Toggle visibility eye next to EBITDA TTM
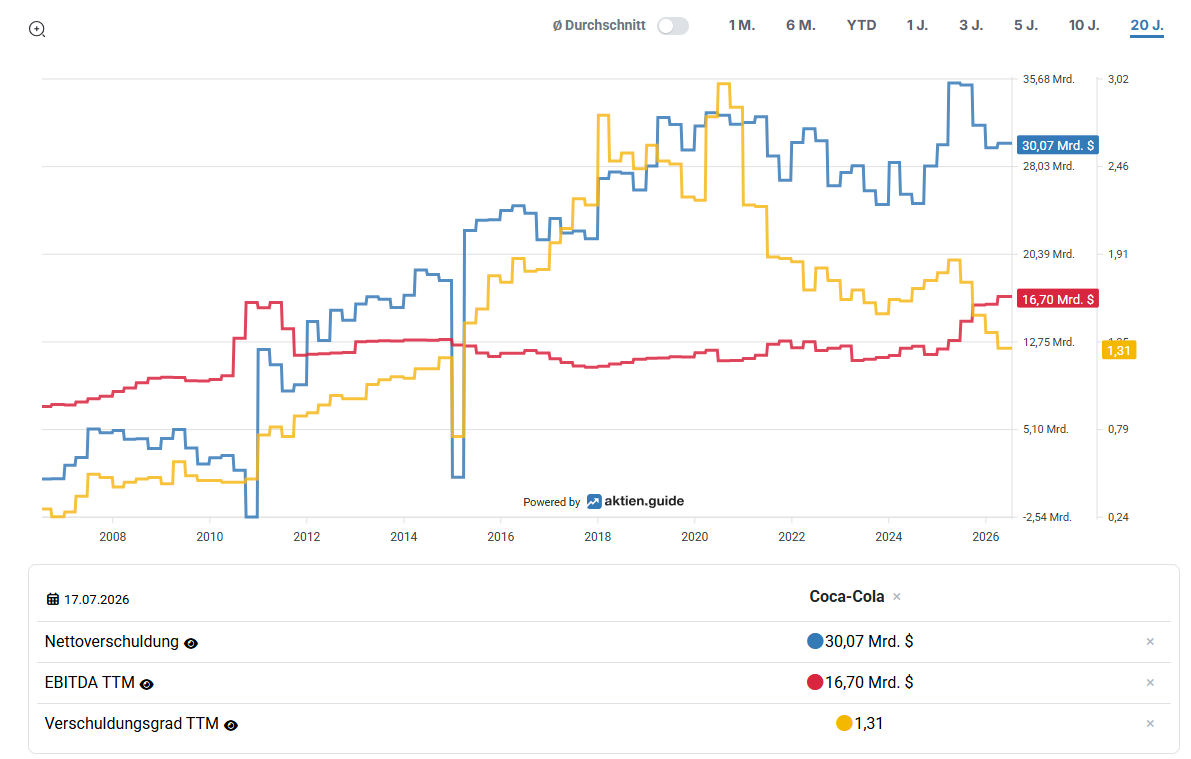1191x759 pixels. tap(147, 685)
